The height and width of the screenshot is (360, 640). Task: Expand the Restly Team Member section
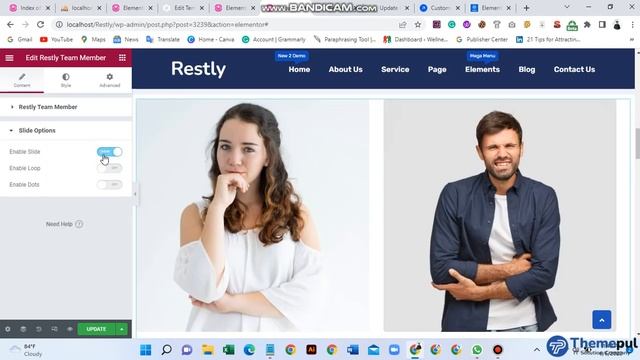pyautogui.click(x=66, y=107)
